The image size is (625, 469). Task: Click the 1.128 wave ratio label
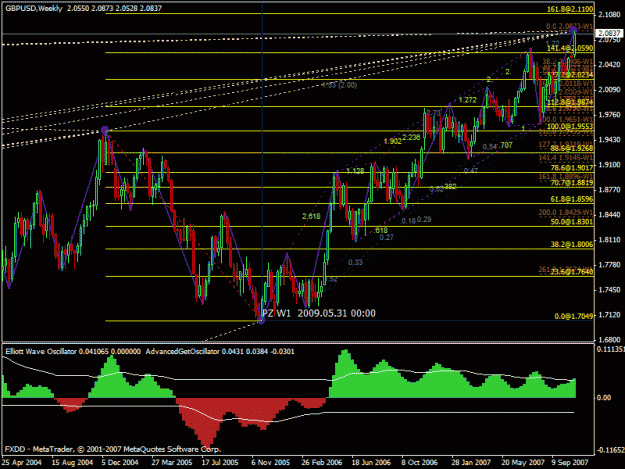[355, 171]
